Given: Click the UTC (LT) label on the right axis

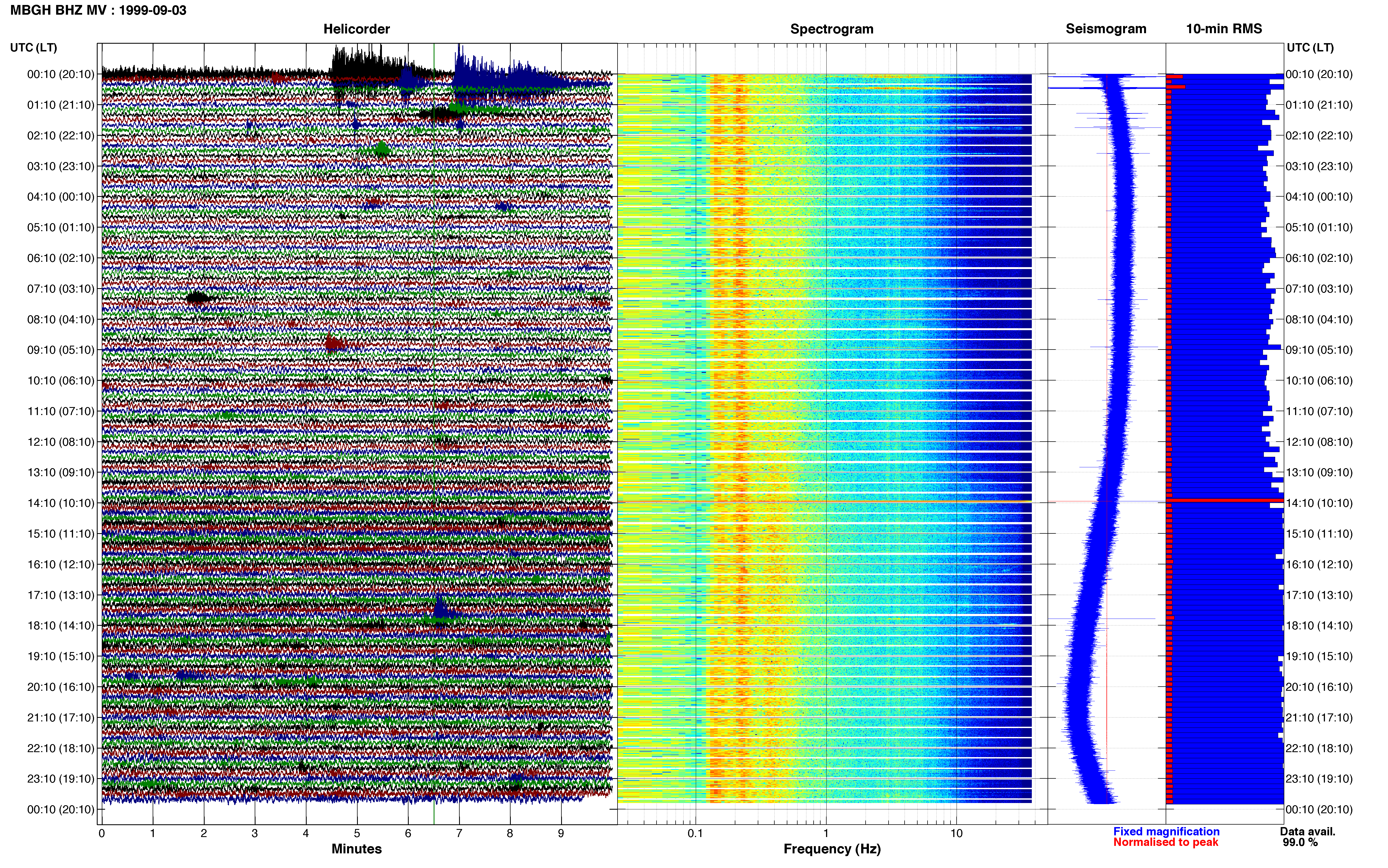Looking at the screenshot, I should (1310, 48).
